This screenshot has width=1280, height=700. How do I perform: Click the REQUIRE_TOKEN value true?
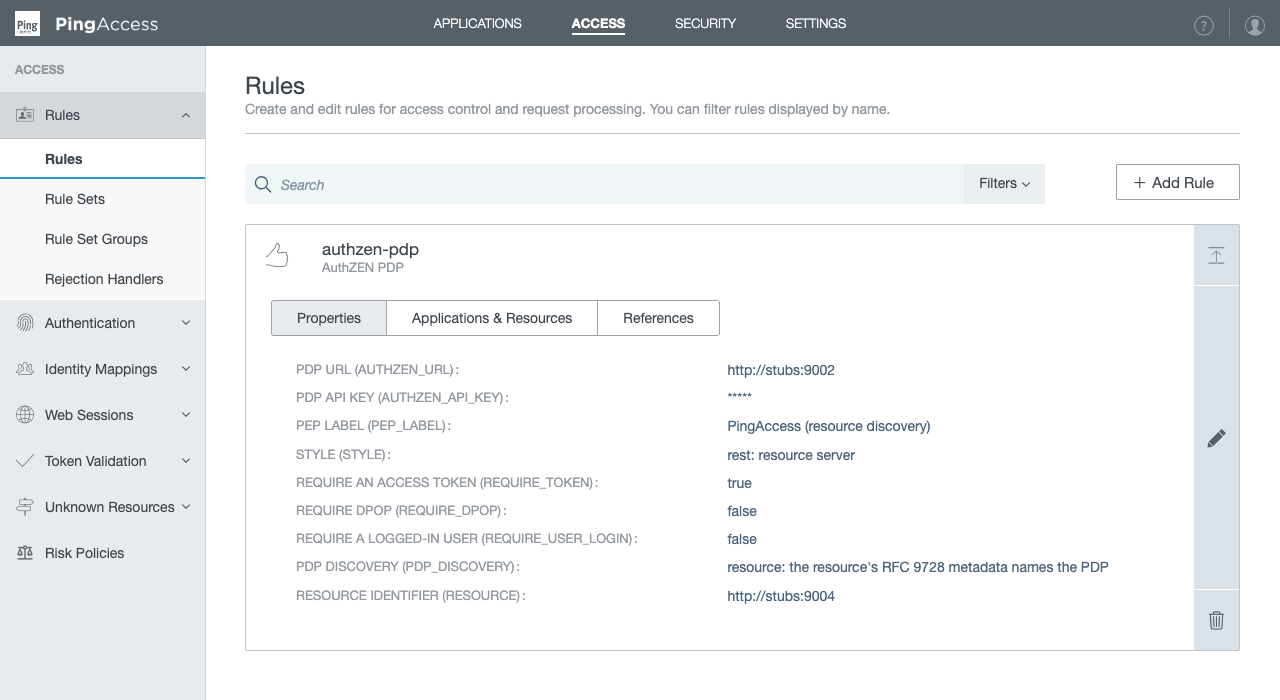pos(739,483)
